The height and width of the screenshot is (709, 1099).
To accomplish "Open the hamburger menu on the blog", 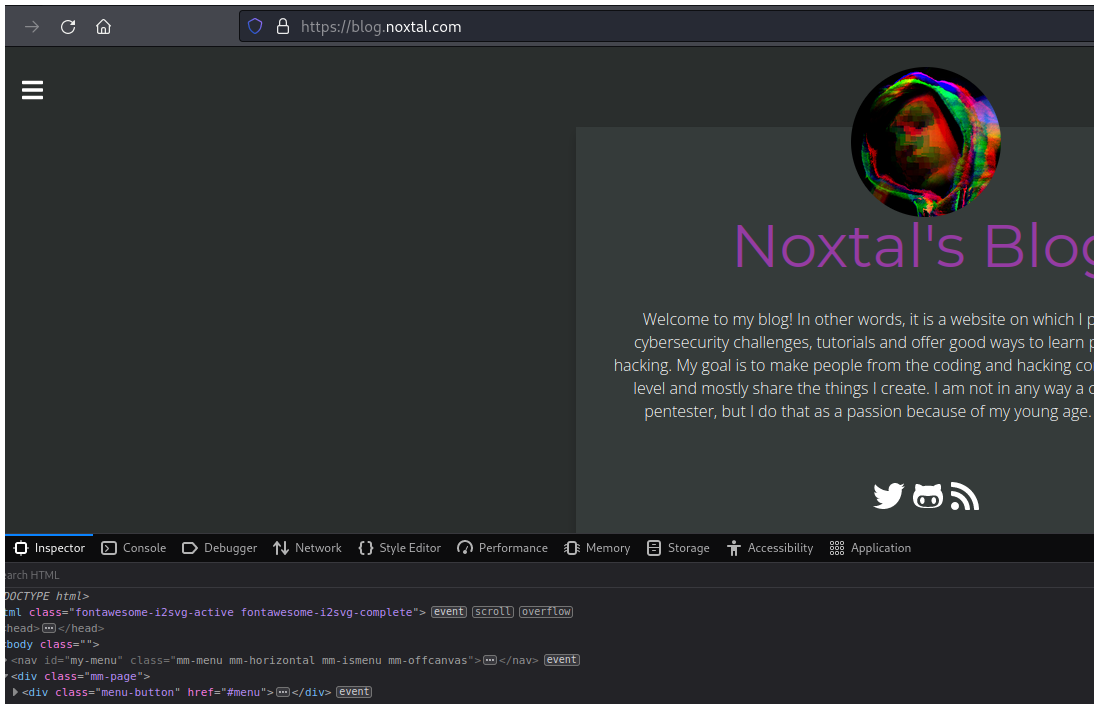I will click(x=32, y=91).
